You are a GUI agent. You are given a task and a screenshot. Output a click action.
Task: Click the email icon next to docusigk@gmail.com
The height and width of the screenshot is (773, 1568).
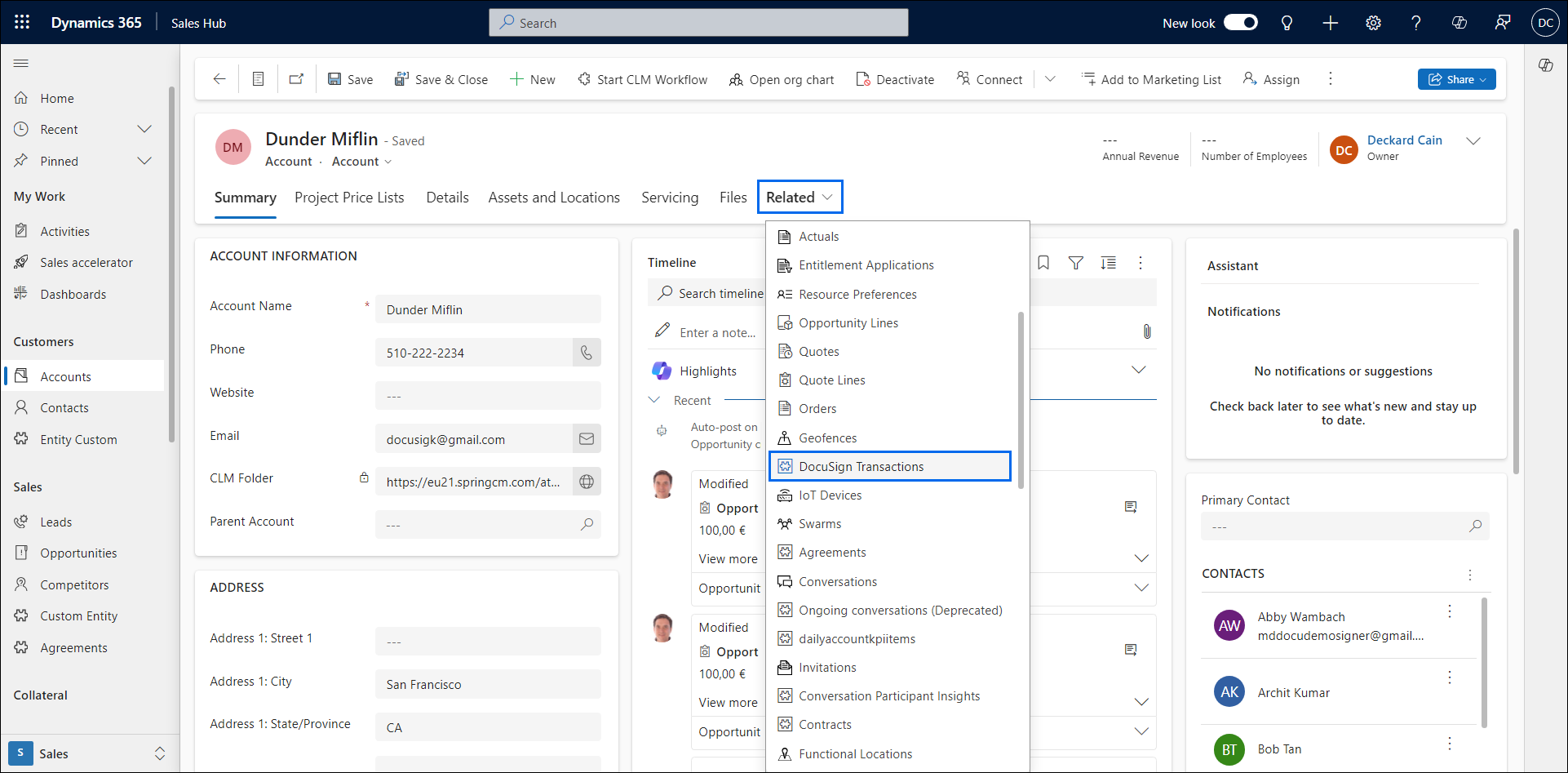587,438
